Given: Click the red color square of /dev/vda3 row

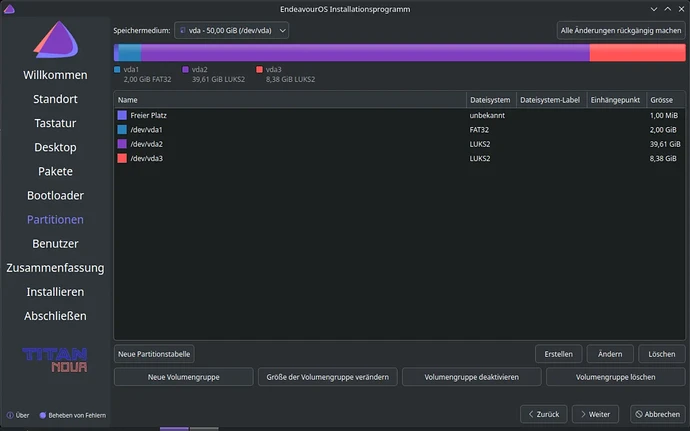Looking at the screenshot, I should click(x=122, y=158).
